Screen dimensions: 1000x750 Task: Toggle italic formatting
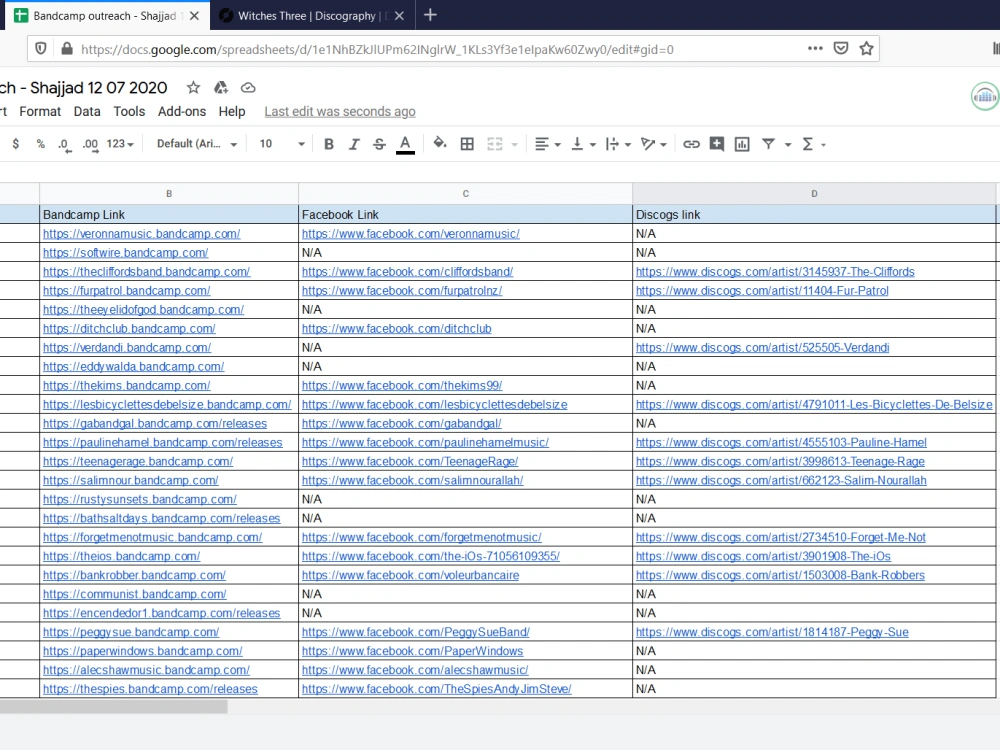coord(354,144)
